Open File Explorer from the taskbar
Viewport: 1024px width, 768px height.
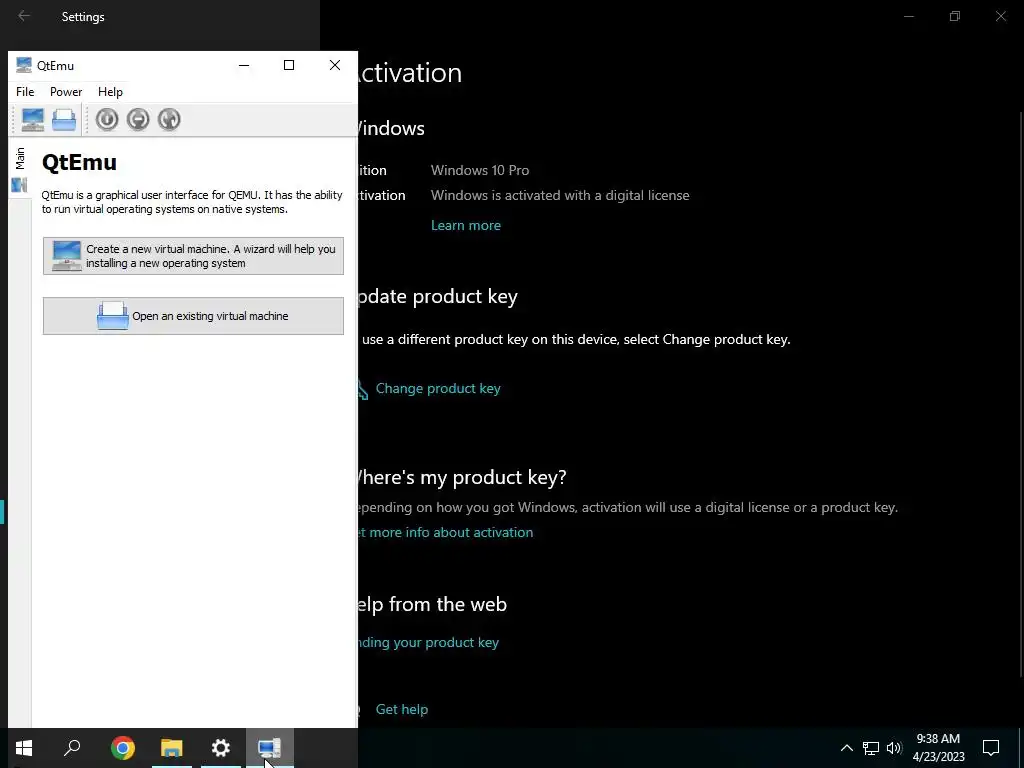(172, 748)
